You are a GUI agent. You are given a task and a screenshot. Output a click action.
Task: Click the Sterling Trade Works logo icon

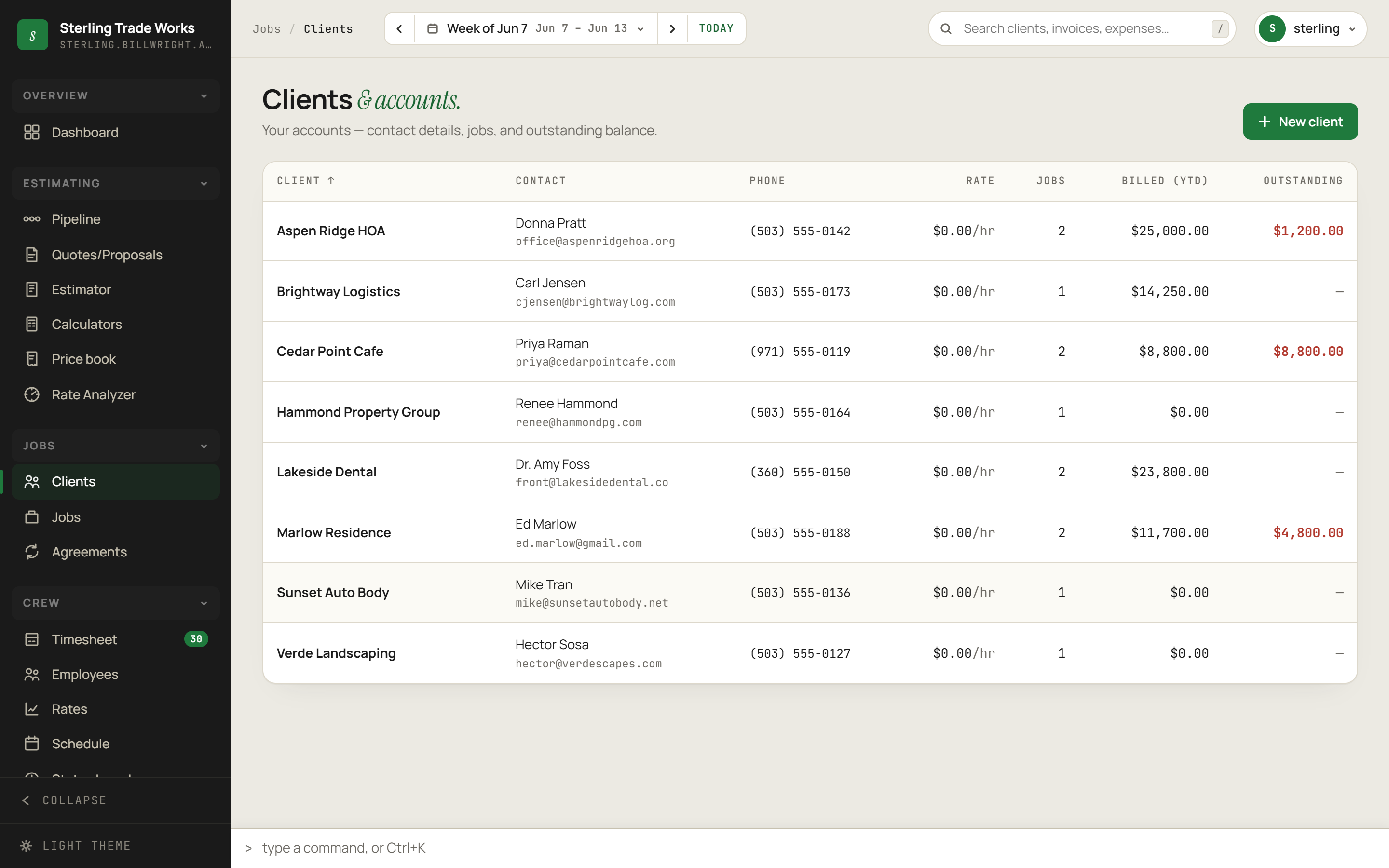(33, 35)
